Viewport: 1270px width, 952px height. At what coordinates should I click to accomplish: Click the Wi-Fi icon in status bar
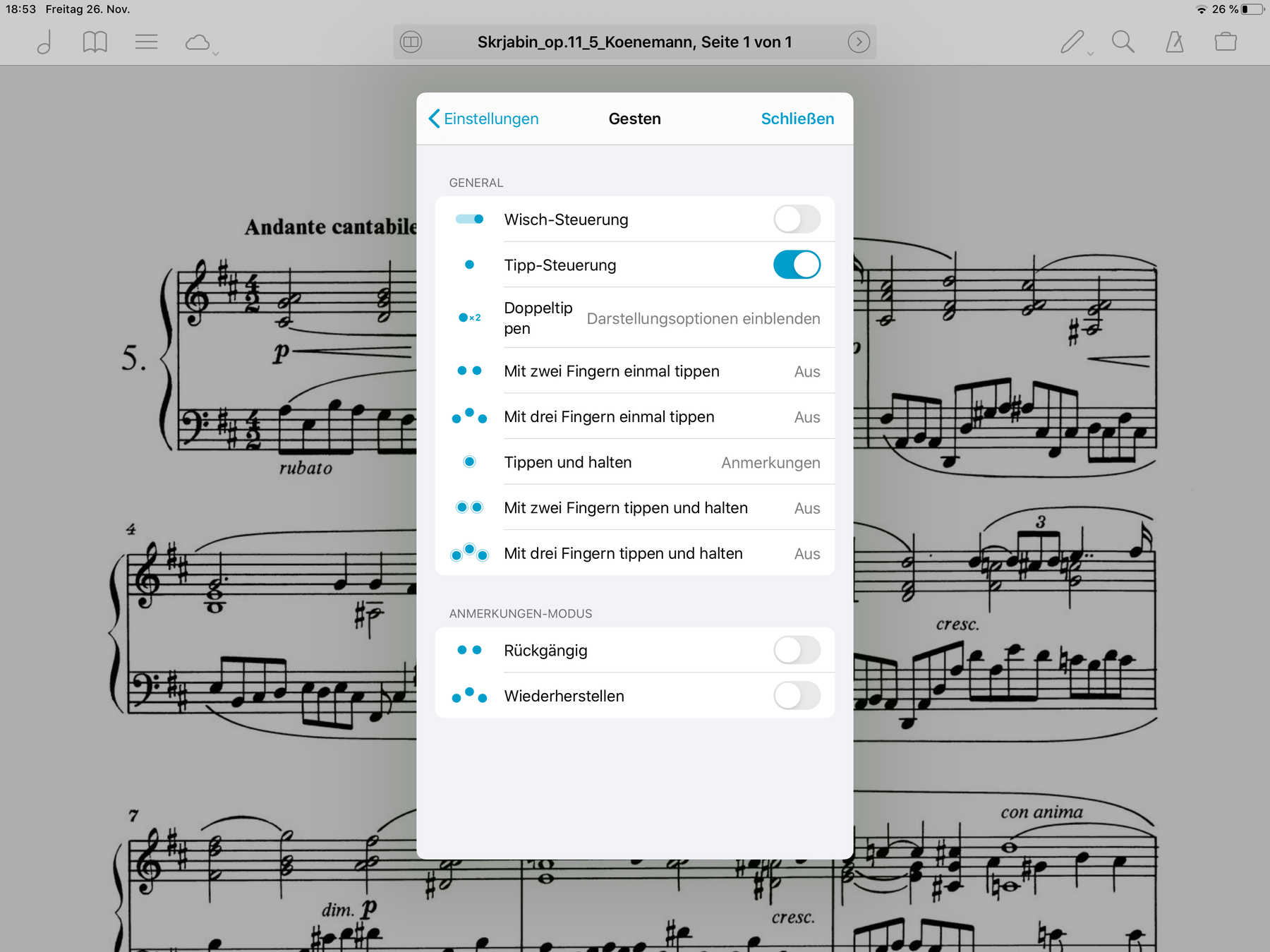[1202, 9]
